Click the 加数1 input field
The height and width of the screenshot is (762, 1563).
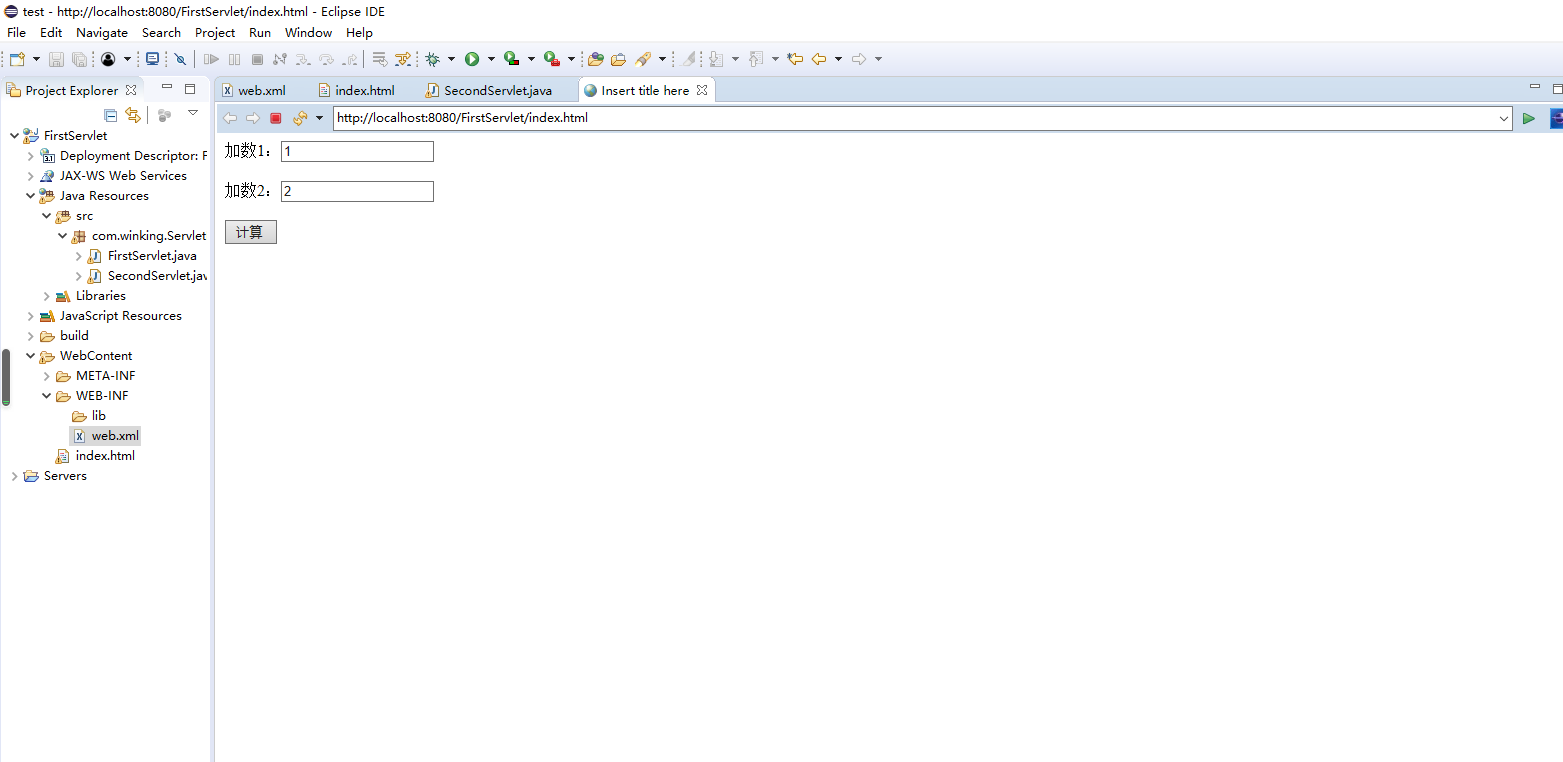click(x=357, y=151)
